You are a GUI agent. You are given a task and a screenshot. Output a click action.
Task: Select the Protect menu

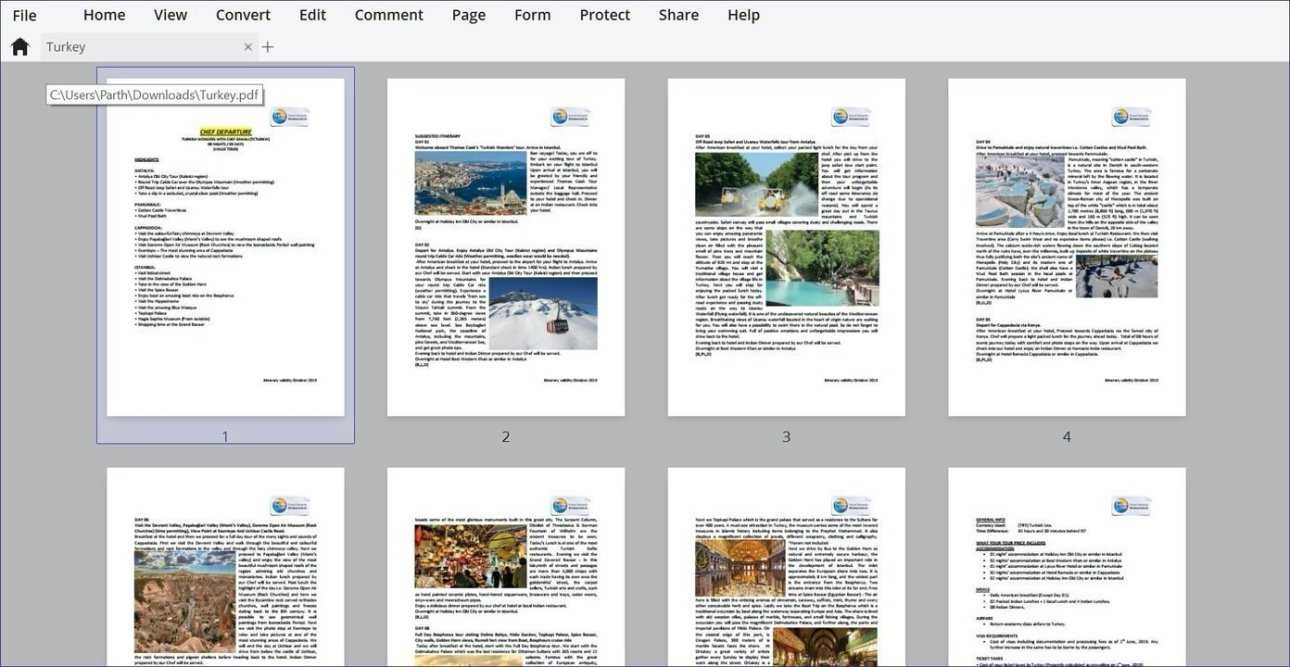coord(605,15)
